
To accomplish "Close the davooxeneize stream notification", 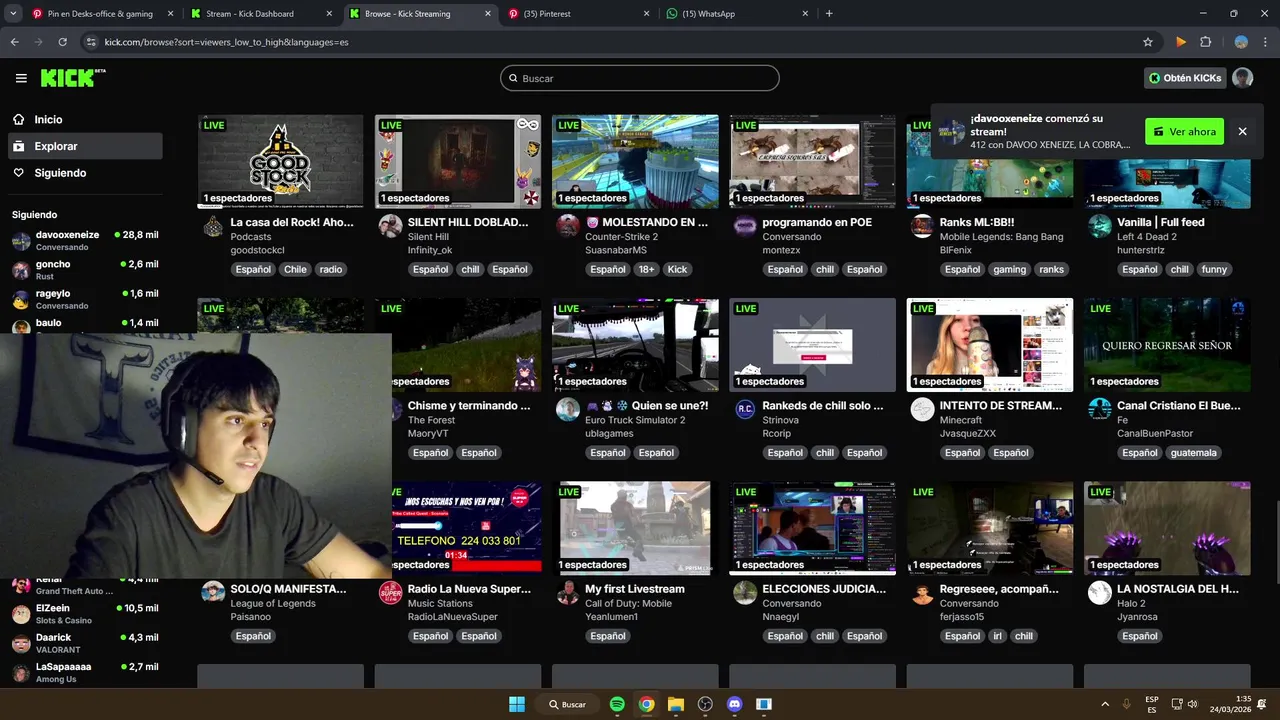I will (x=1242, y=131).
